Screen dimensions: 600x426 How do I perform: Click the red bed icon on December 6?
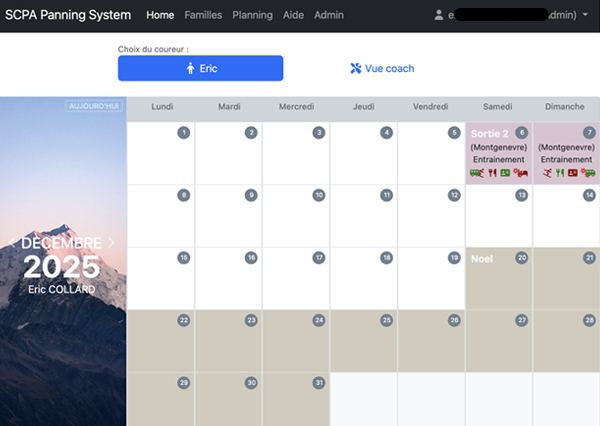520,173
